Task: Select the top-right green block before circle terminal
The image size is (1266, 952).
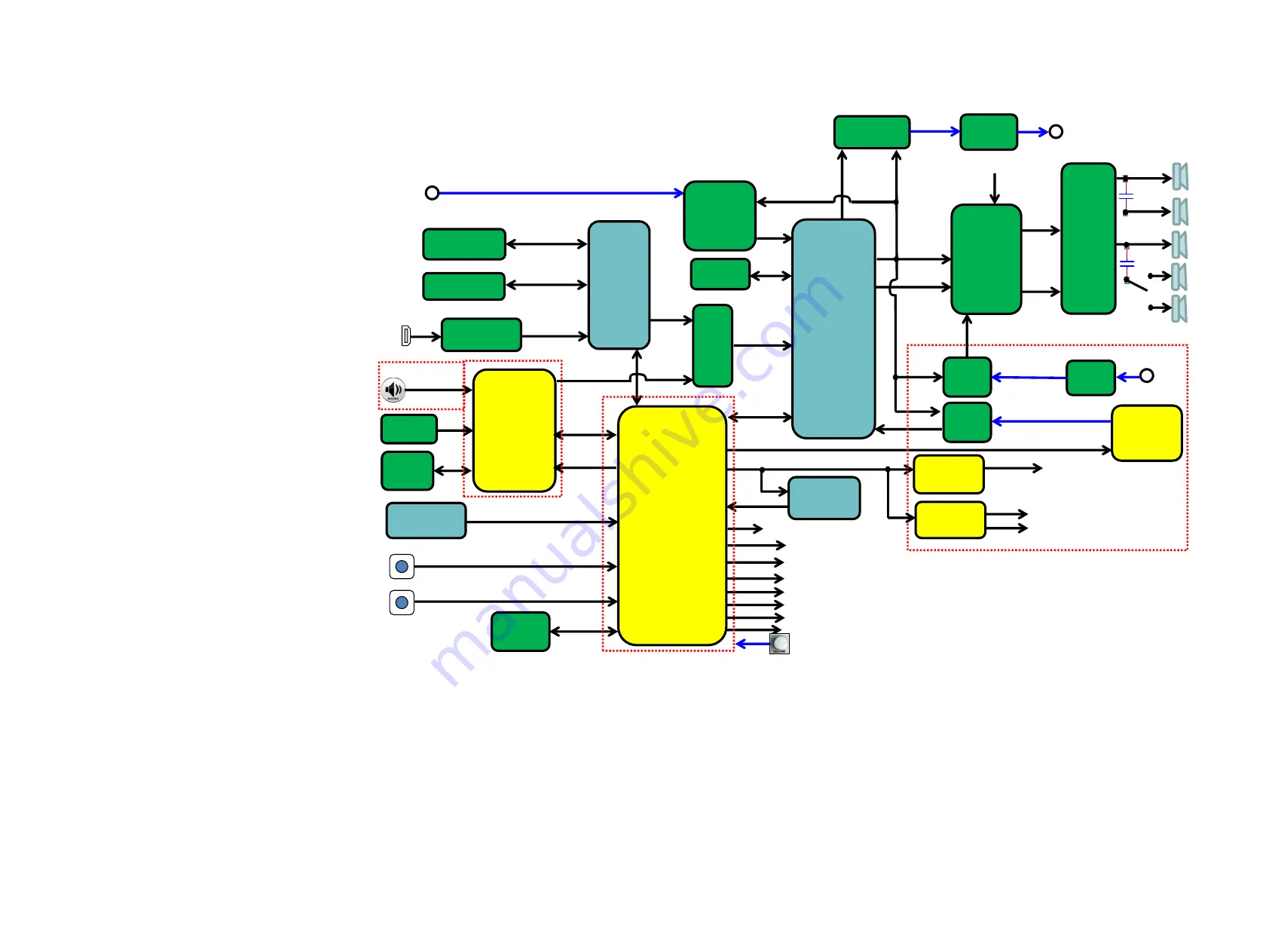Action: tap(989, 132)
